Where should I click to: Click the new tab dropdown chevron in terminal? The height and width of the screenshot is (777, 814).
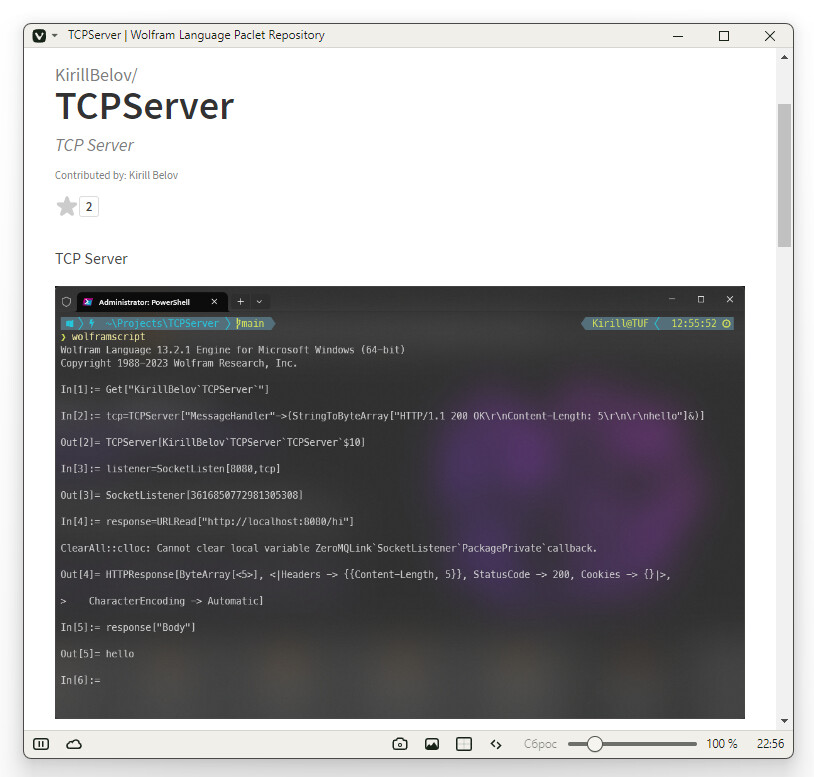pos(259,302)
